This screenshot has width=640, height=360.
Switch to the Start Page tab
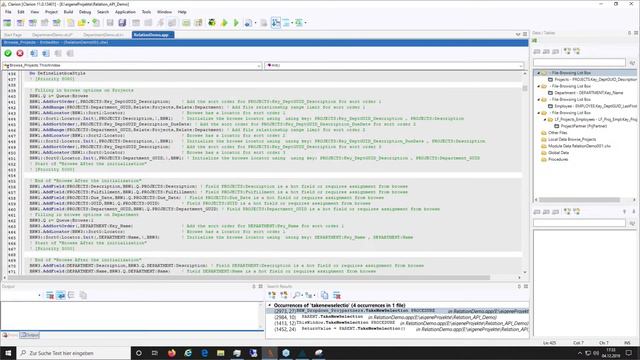coord(13,35)
